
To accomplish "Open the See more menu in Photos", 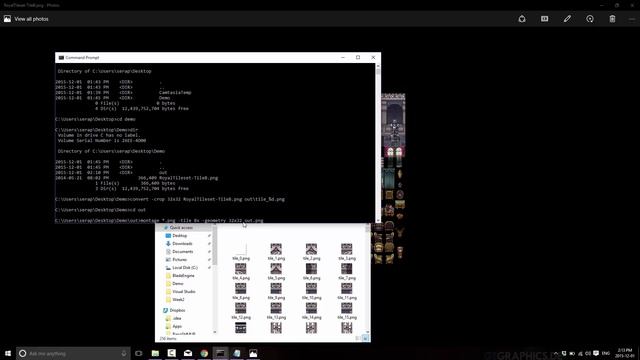I will pyautogui.click(x=632, y=19).
